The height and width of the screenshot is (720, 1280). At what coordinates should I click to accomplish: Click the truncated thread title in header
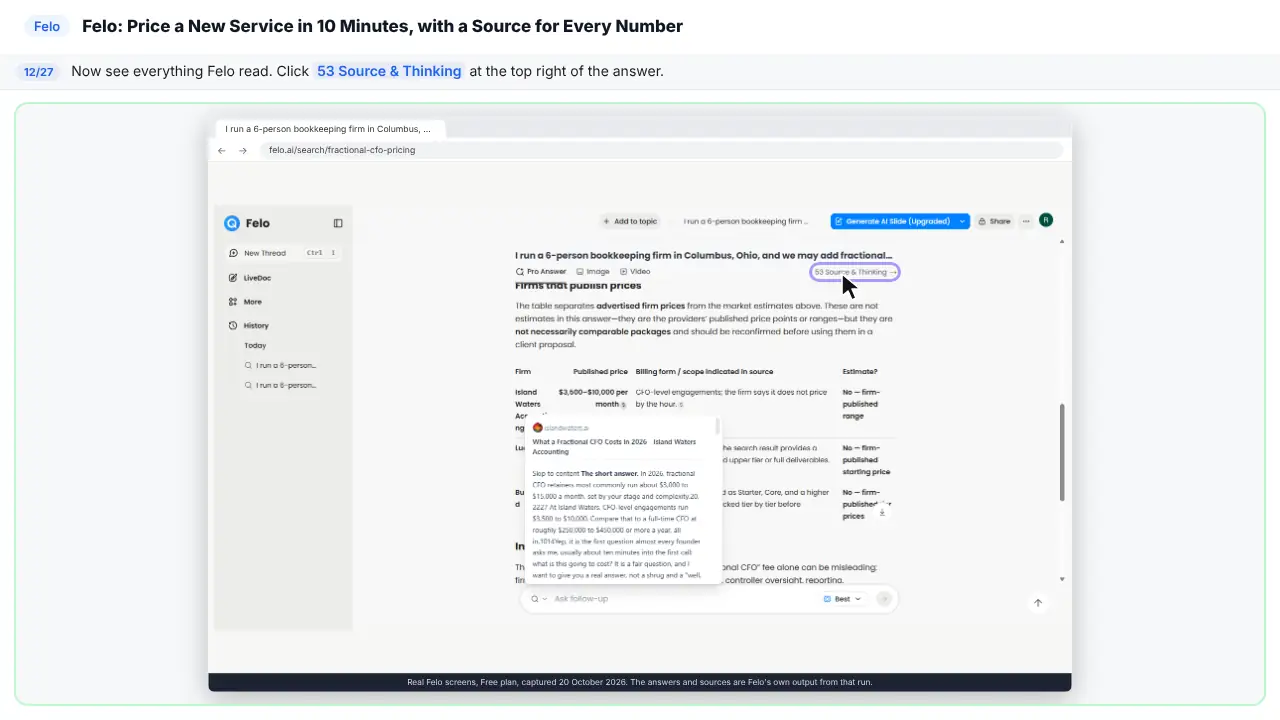pyautogui.click(x=745, y=221)
